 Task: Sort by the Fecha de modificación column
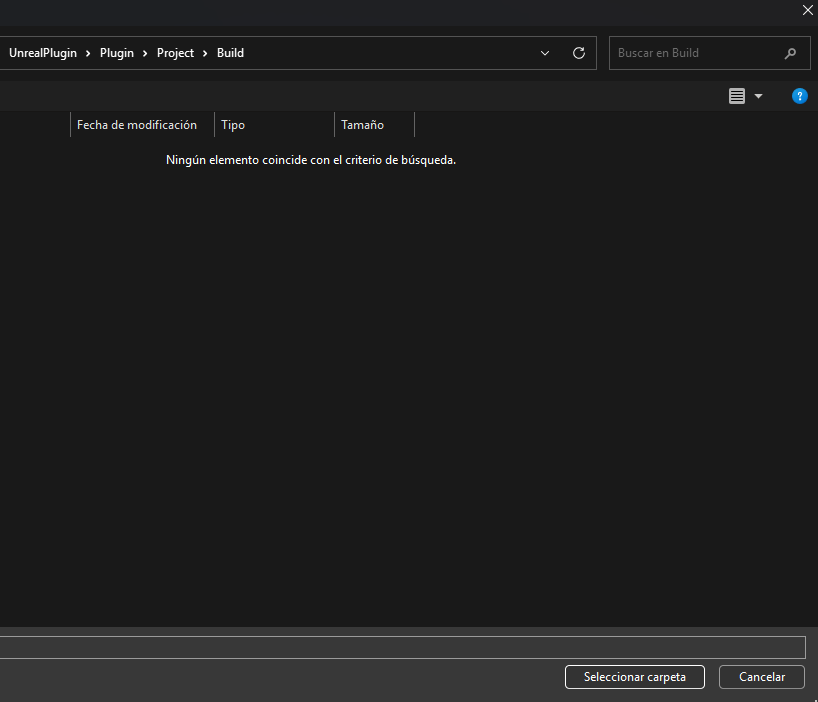tap(137, 125)
